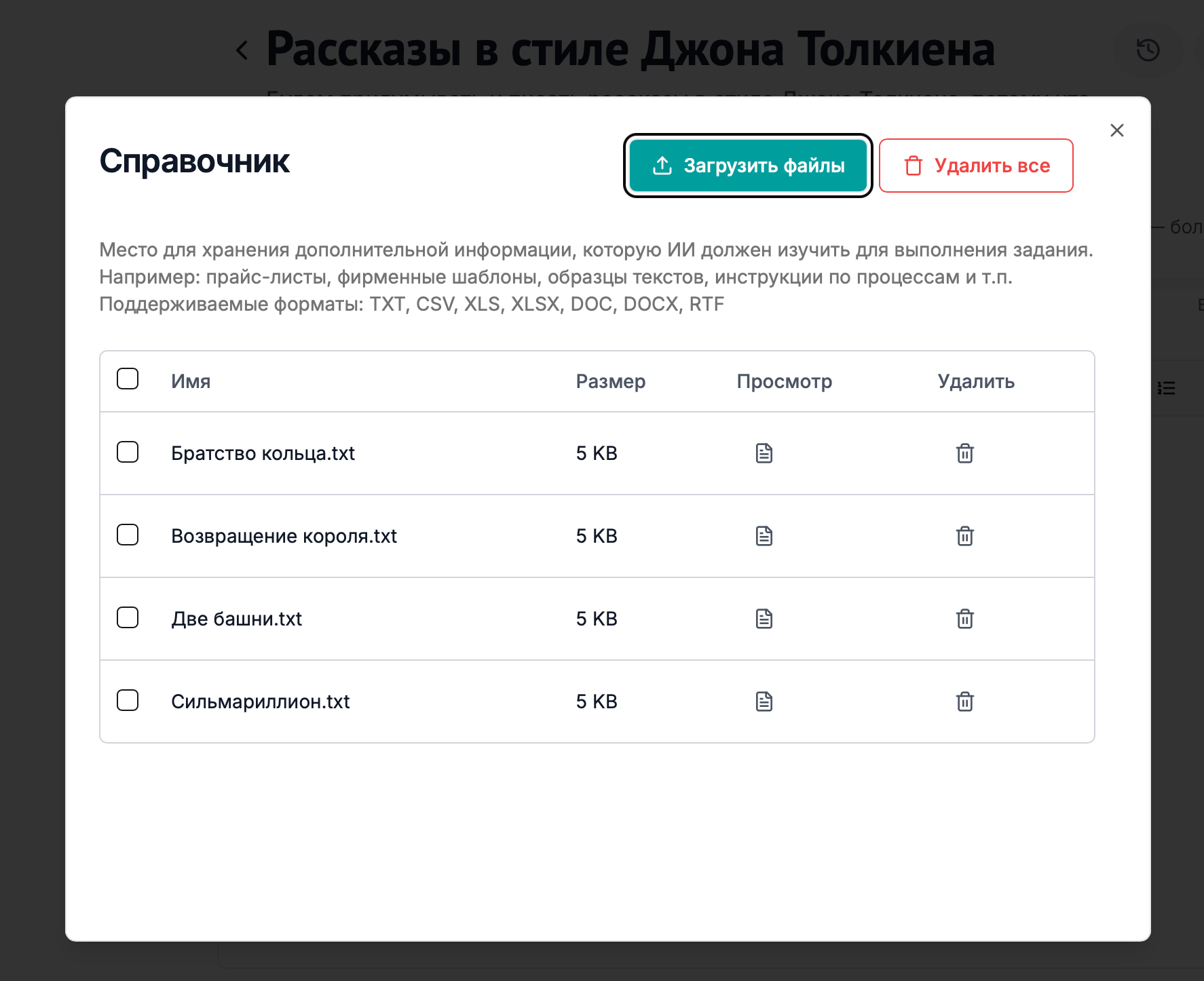Delete Братство кольца.txt using trash icon
This screenshot has height=981, width=1204.
[x=964, y=453]
